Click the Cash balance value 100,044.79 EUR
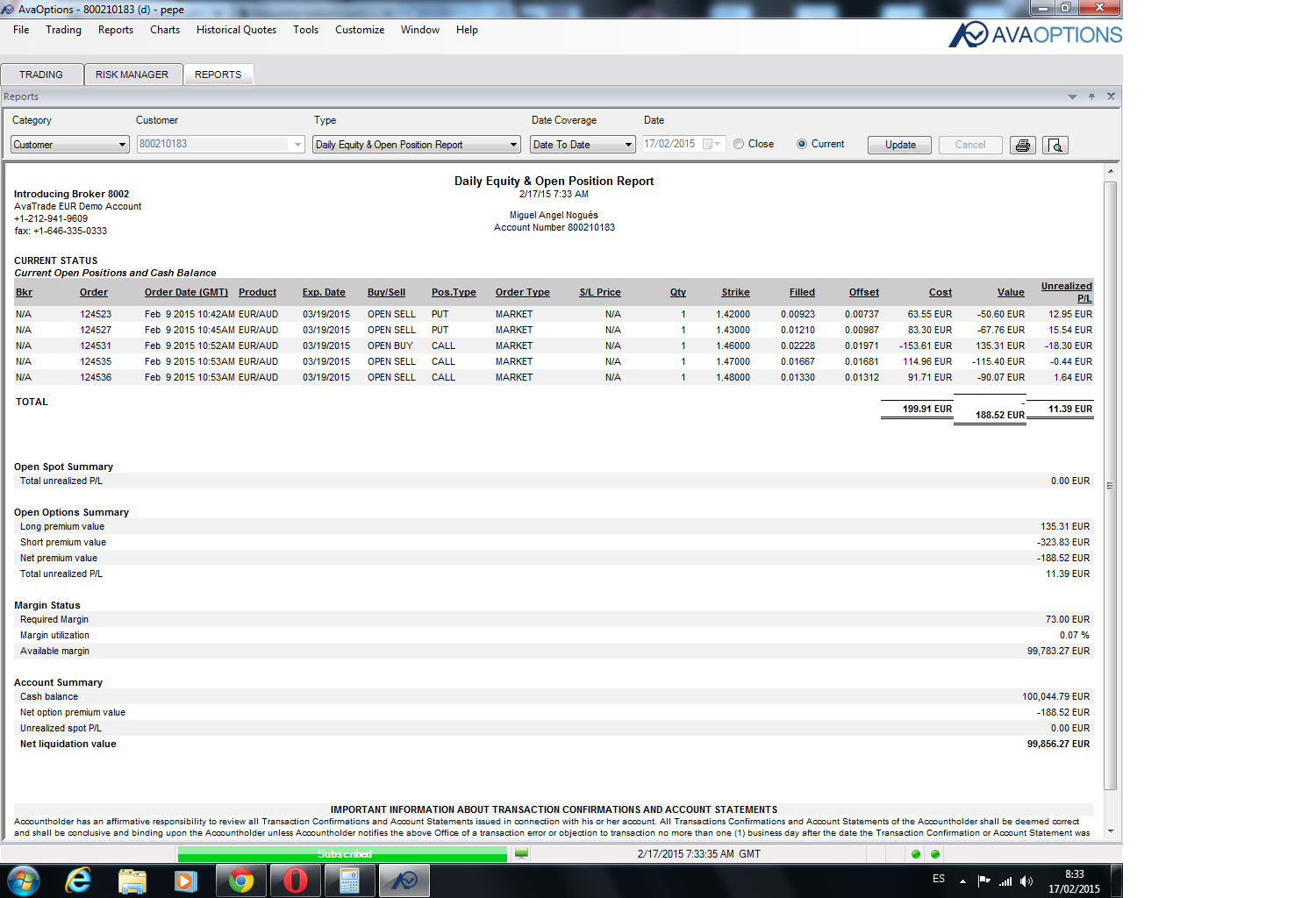The height and width of the screenshot is (898, 1316). pyautogui.click(x=1055, y=696)
